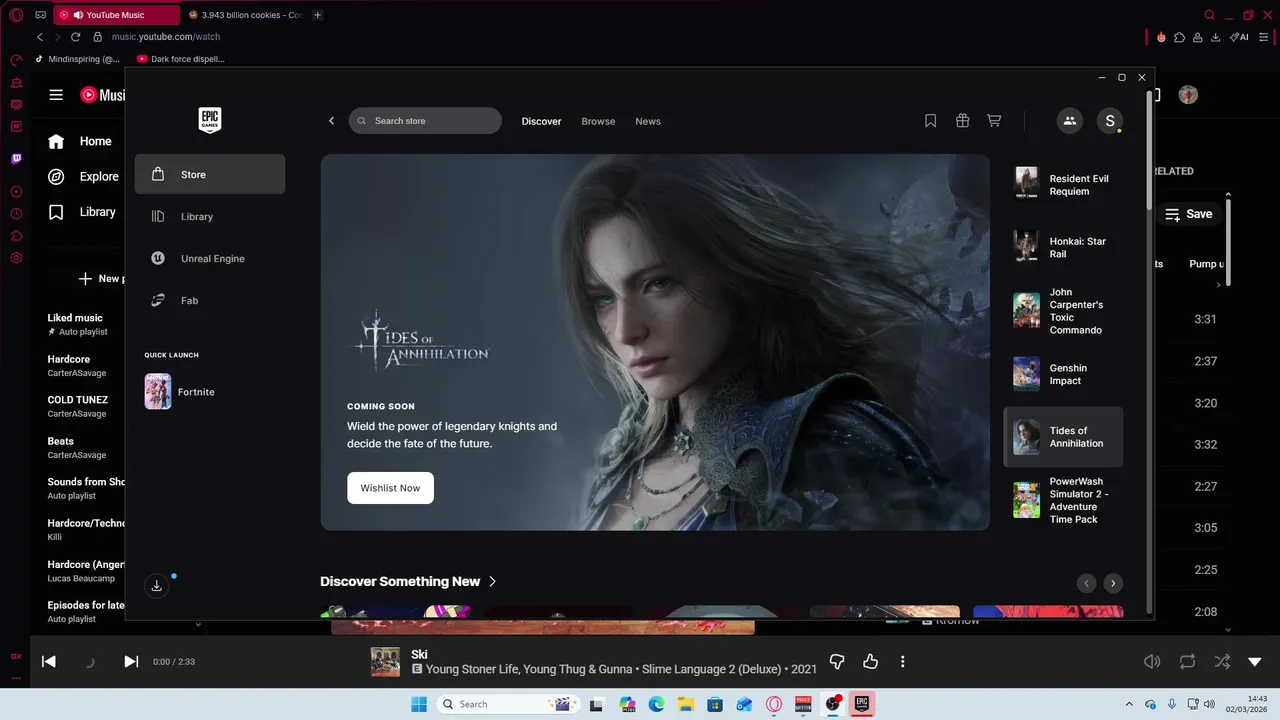Skip to next track in YouTube Music
Viewport: 1280px width, 720px height.
pos(131,661)
